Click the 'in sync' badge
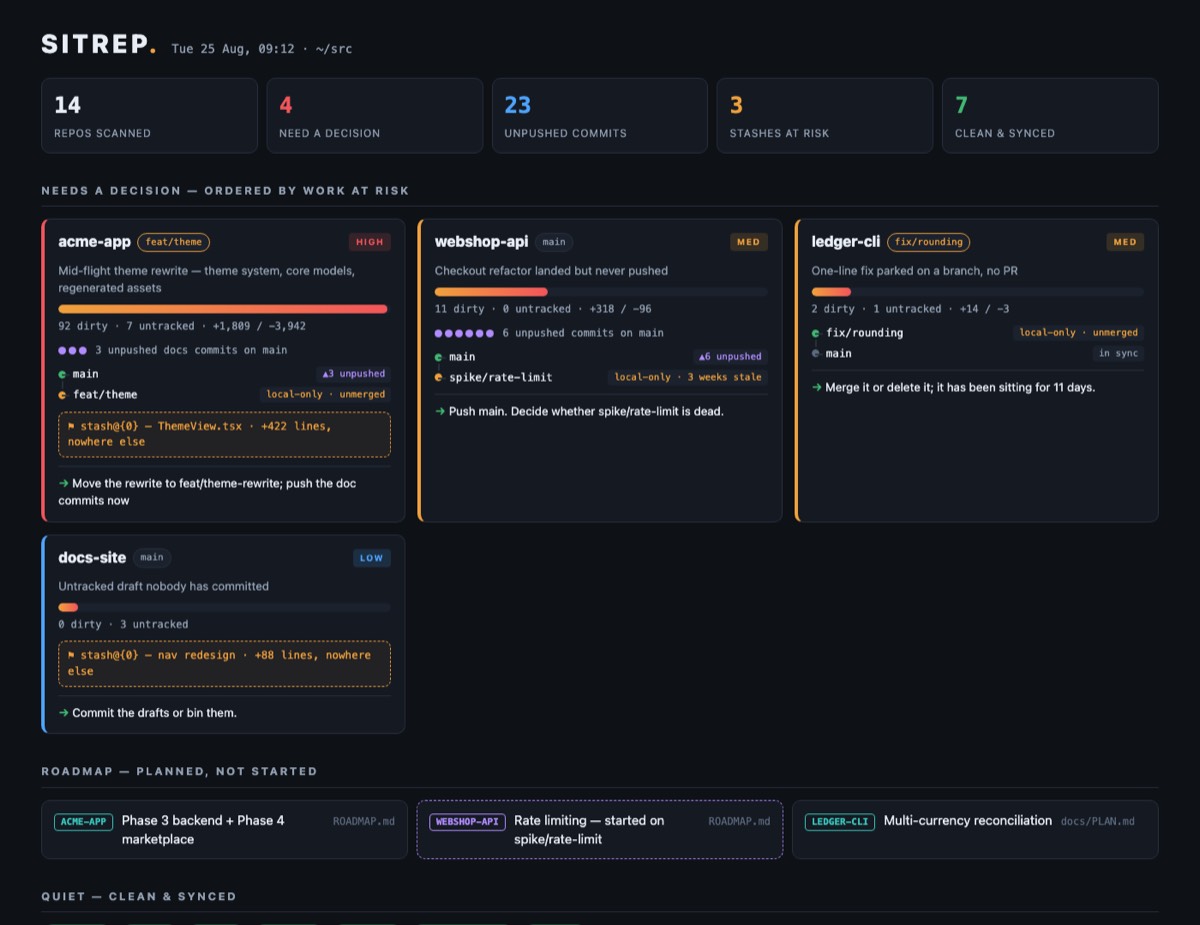Viewport: 1200px width, 925px height. (1118, 353)
